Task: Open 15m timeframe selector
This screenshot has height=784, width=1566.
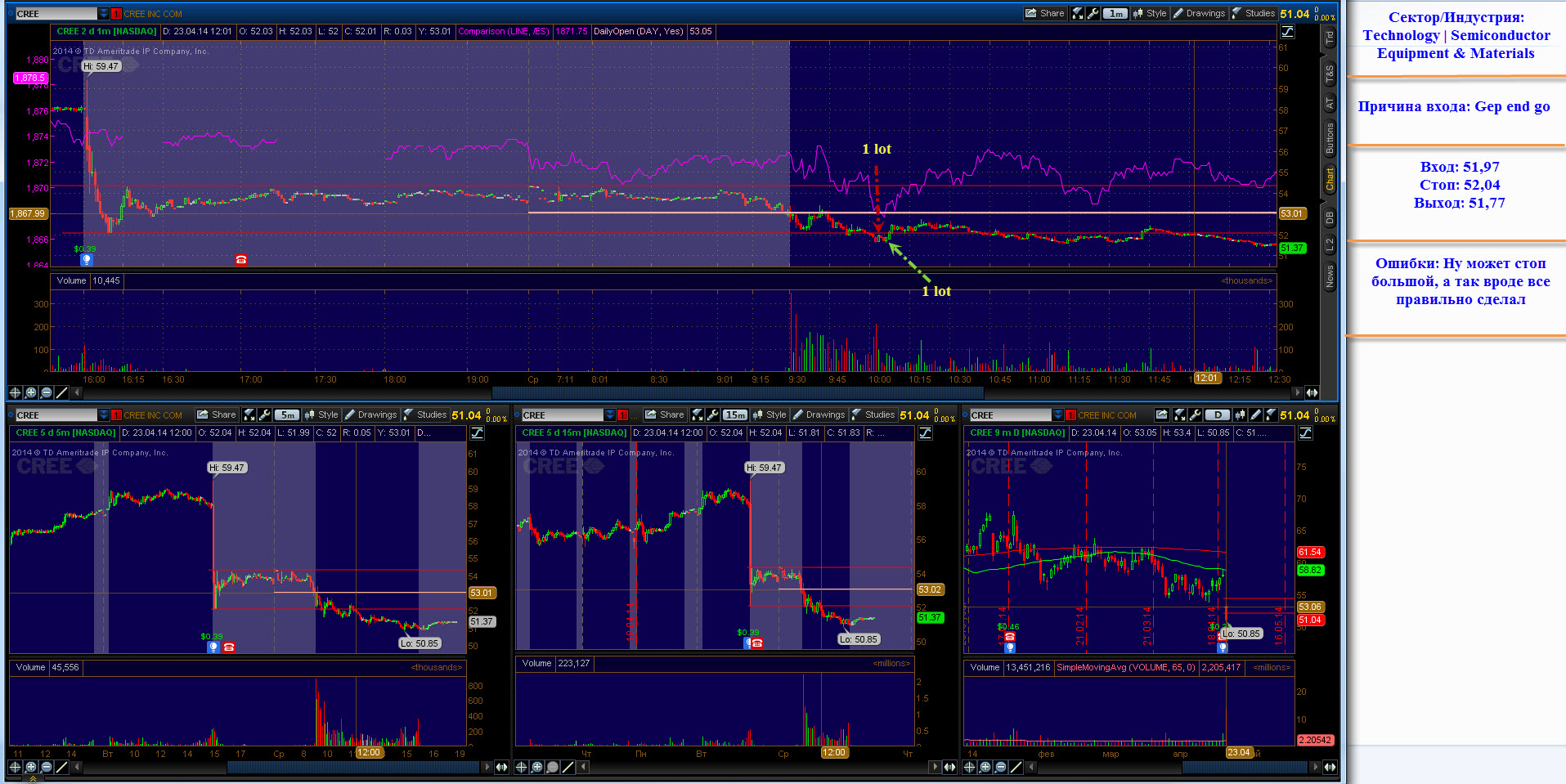Action: click(735, 414)
